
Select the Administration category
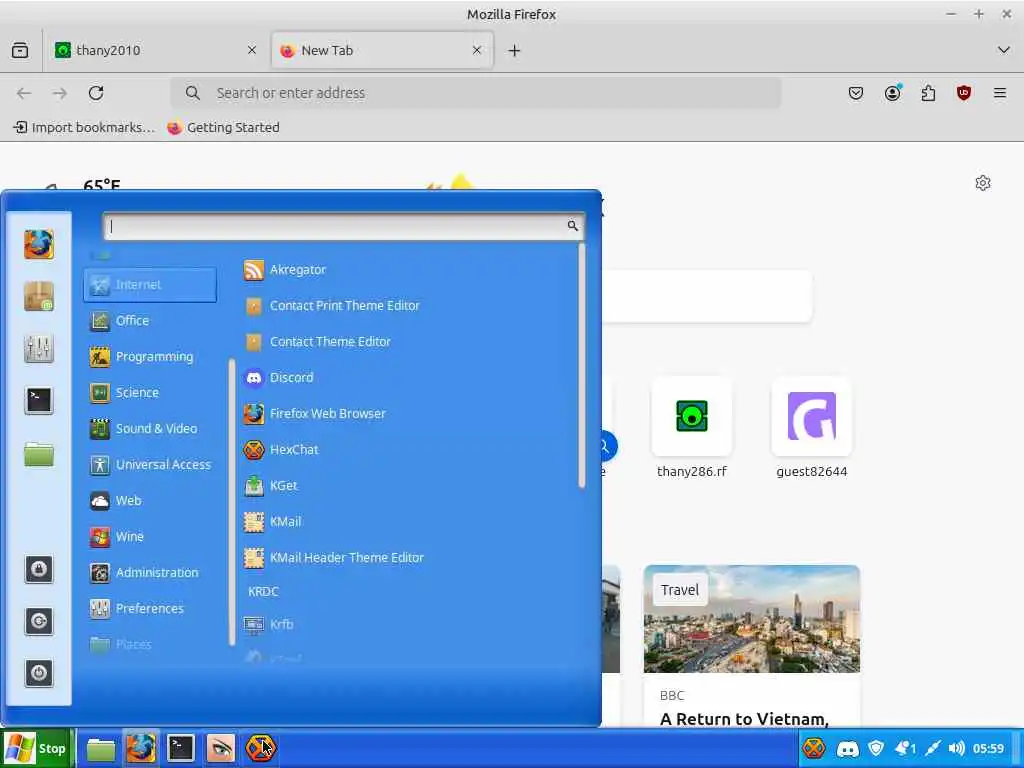click(x=144, y=572)
